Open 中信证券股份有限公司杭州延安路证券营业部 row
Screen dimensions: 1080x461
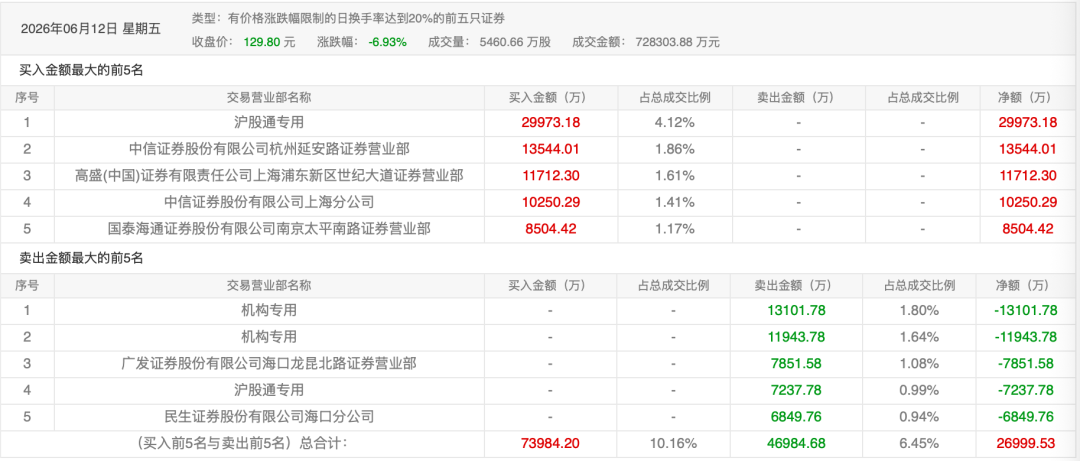click(269, 149)
